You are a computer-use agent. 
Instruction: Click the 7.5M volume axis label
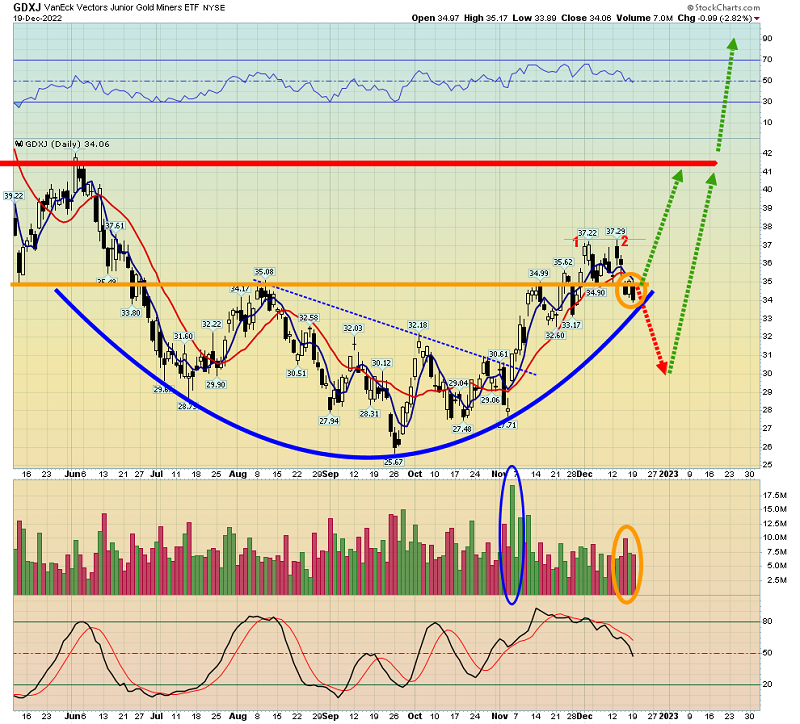click(x=777, y=552)
